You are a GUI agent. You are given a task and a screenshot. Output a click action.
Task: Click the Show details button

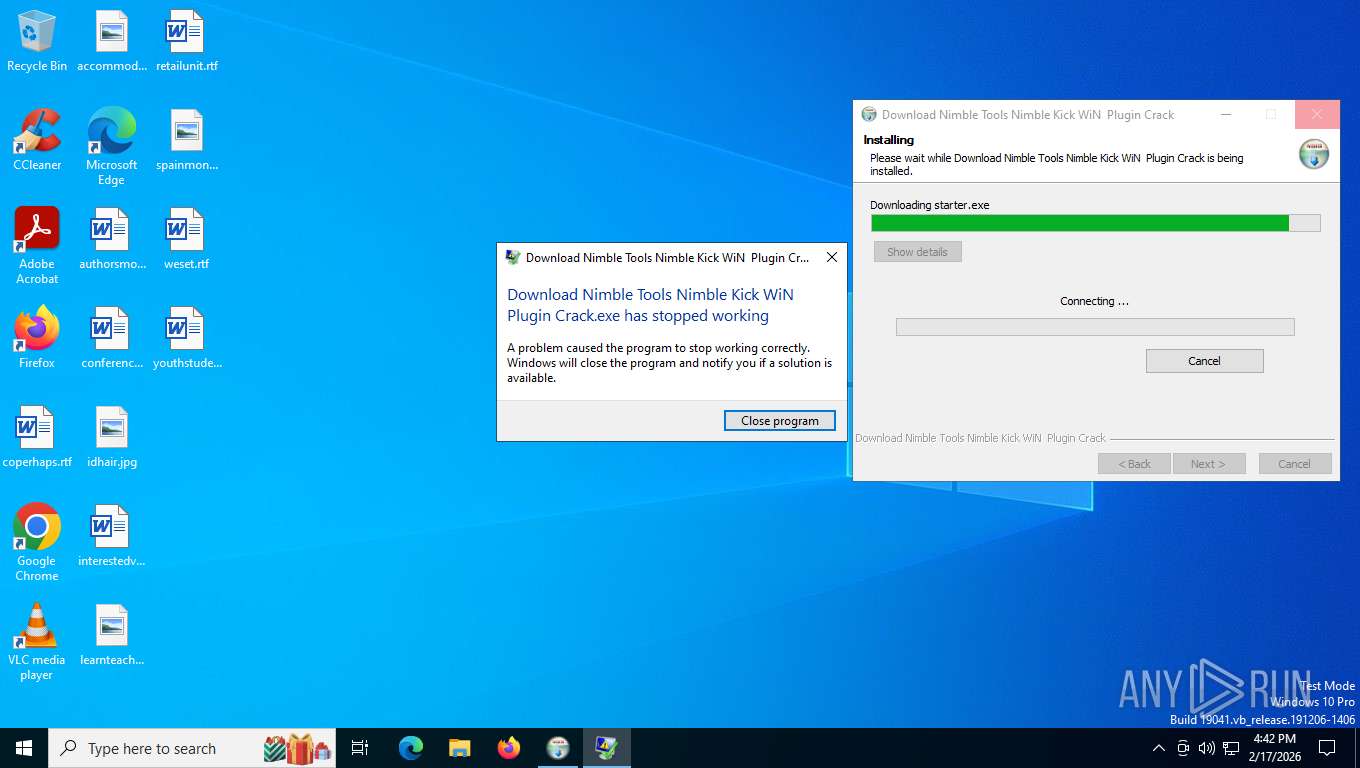coord(917,252)
